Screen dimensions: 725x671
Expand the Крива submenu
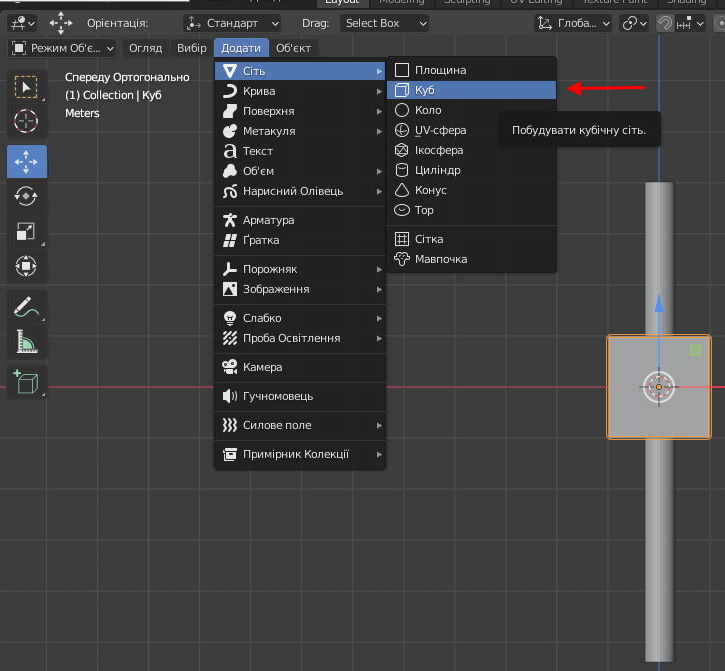301,91
